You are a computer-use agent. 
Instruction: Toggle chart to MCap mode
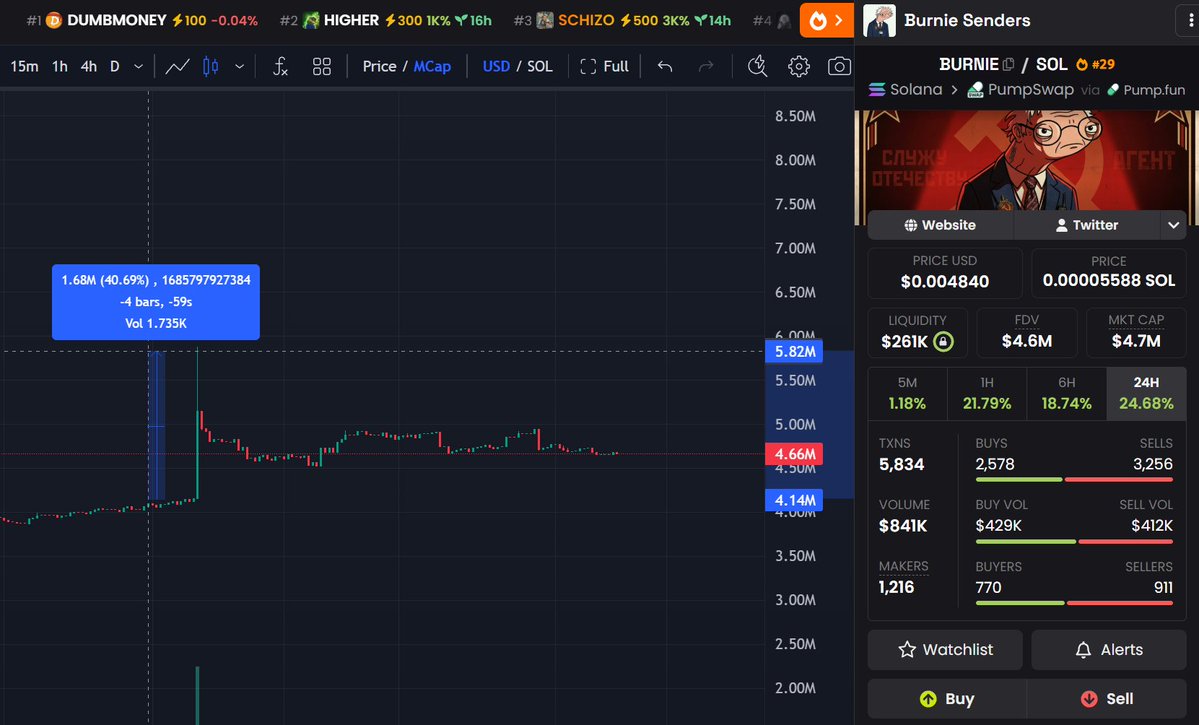pyautogui.click(x=432, y=67)
